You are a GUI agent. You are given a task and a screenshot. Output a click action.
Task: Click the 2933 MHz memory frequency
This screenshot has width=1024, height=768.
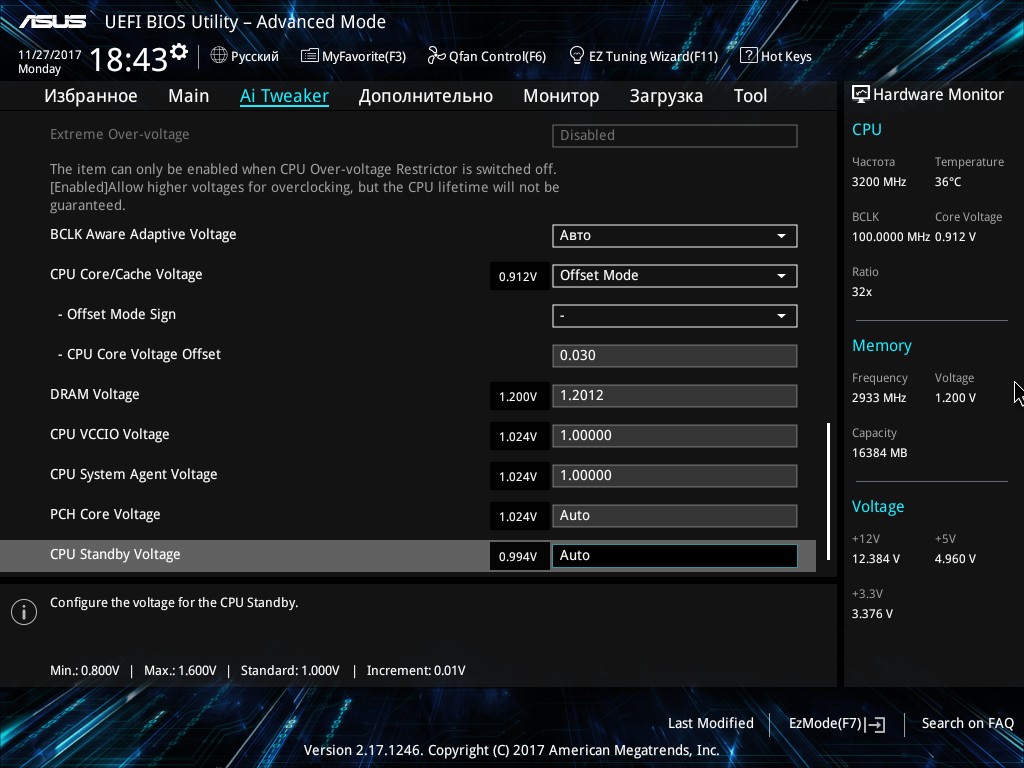click(879, 397)
